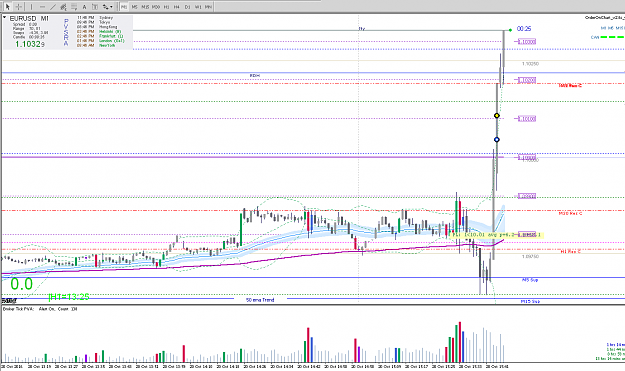The width and height of the screenshot is (625, 371).
Task: Switch chart to M30 timeframe
Action: tap(156, 7)
